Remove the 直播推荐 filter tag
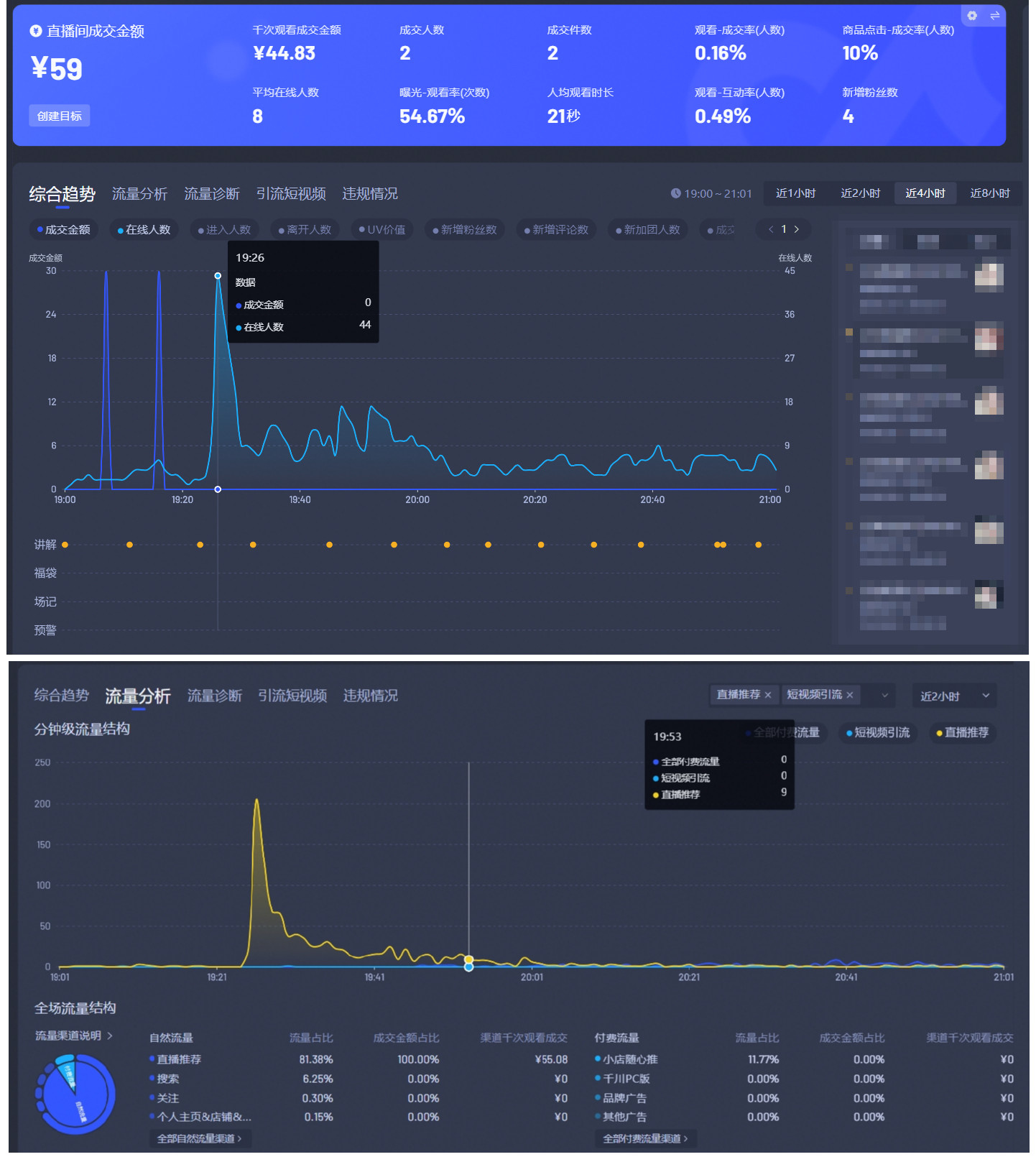The height and width of the screenshot is (1162, 1036). (x=768, y=695)
